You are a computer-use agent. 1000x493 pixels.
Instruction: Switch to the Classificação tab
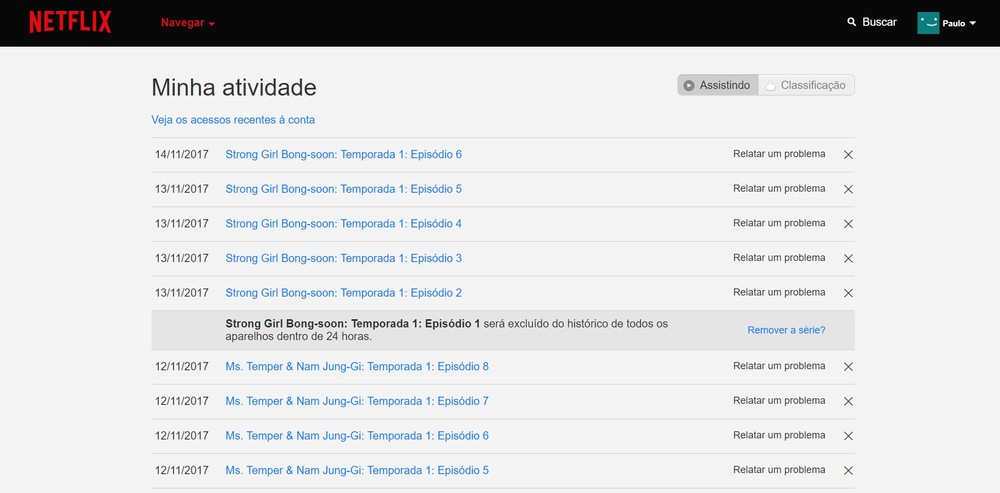click(x=807, y=85)
